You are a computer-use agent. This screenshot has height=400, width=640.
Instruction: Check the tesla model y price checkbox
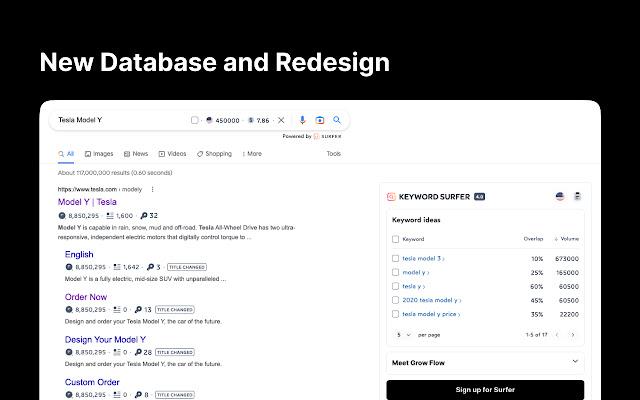[x=395, y=314]
